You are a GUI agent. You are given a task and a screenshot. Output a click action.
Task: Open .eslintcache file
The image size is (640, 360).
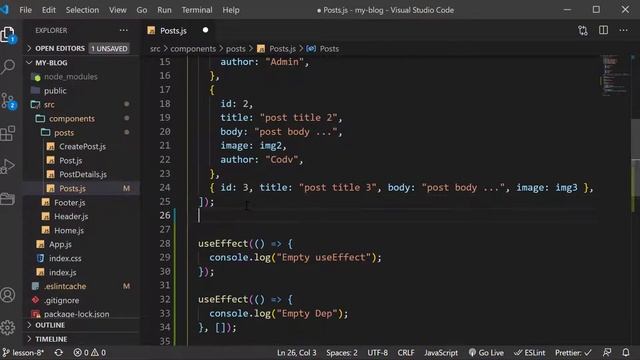[82, 287]
